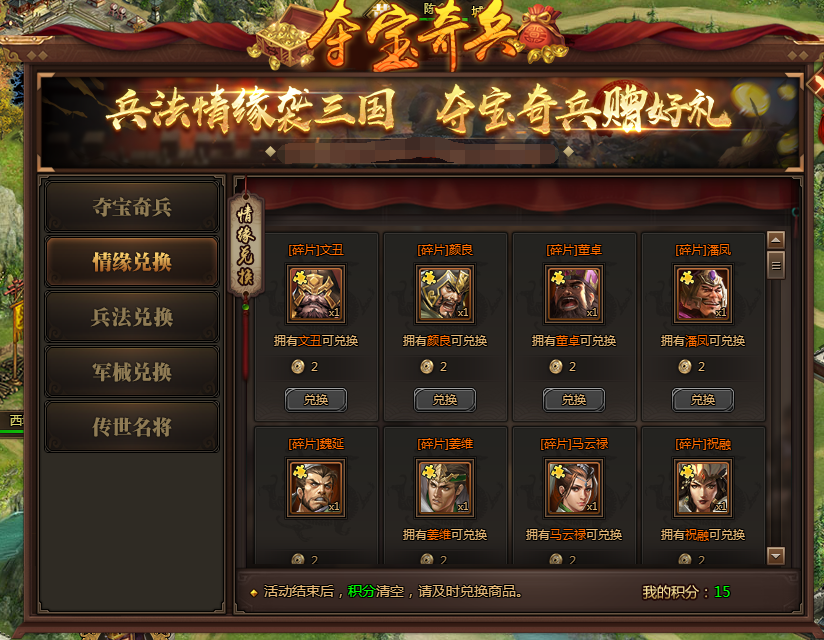Click the 祝融 fragment portrait icon
The width and height of the screenshot is (824, 640).
pyautogui.click(x=703, y=488)
